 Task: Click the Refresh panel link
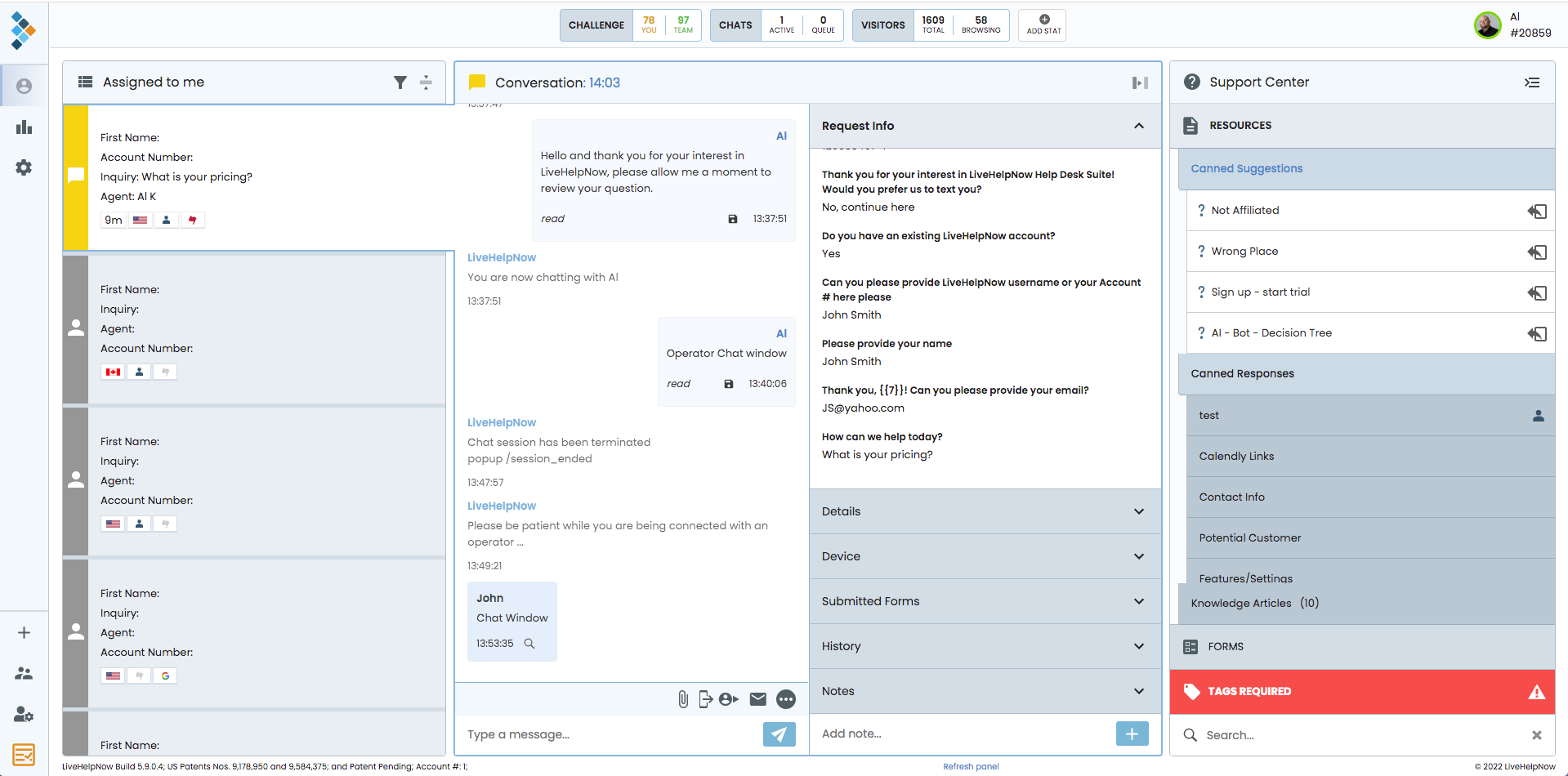point(971,766)
